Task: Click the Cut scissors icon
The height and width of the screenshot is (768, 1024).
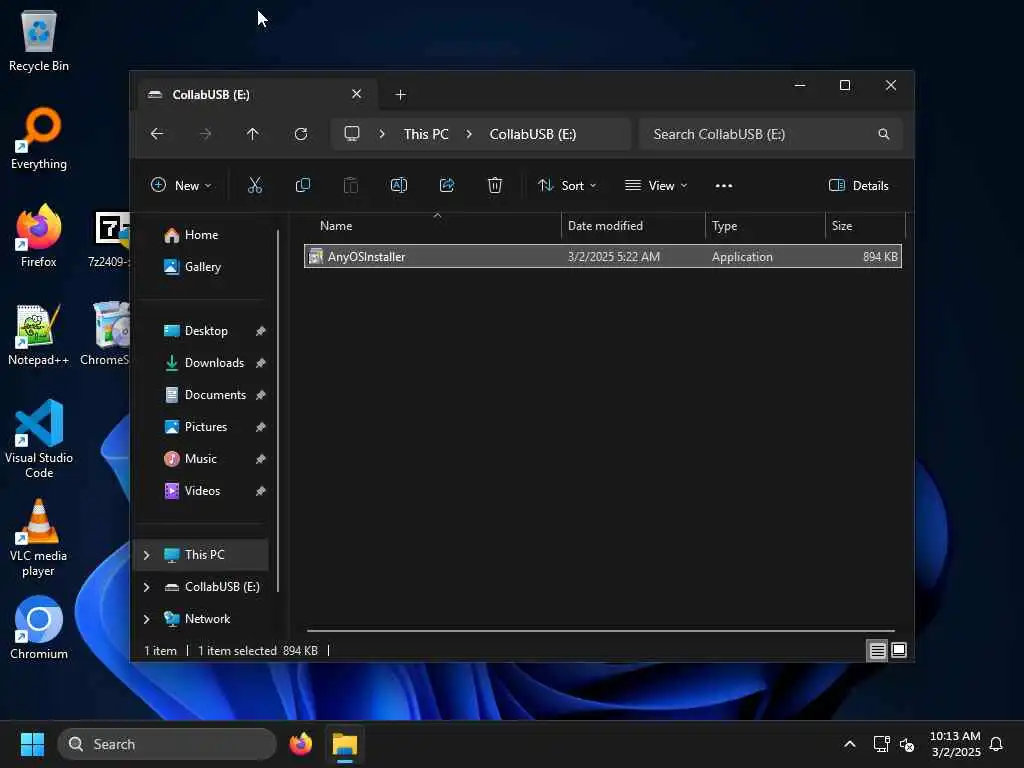Action: tap(255, 185)
